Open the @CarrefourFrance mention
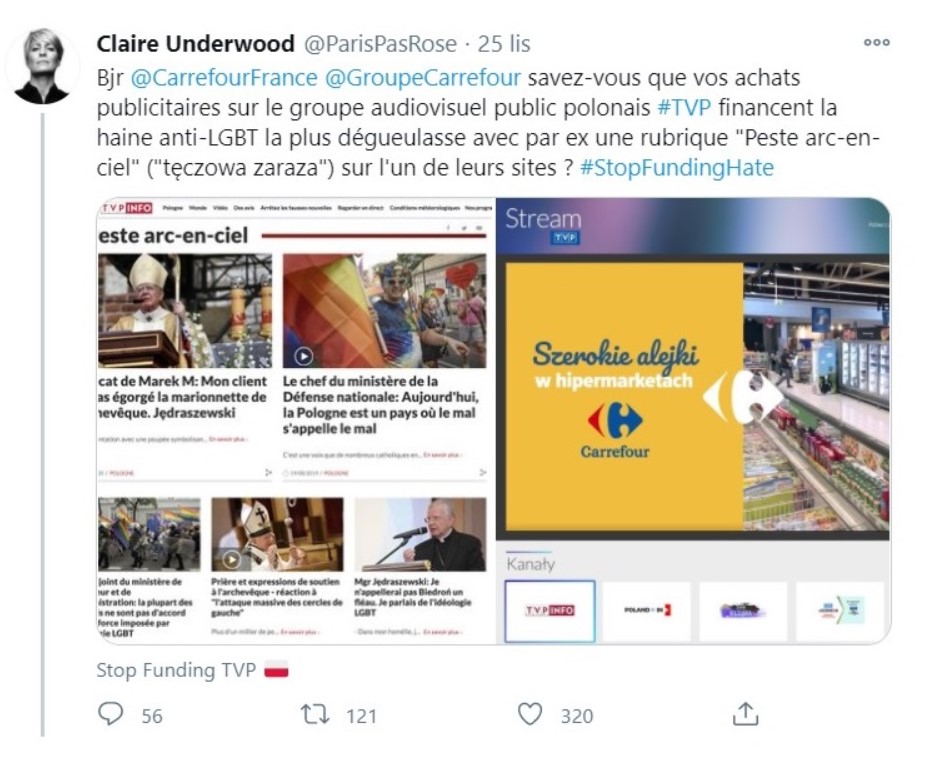Screen dimensions: 935x773 (x=224, y=78)
